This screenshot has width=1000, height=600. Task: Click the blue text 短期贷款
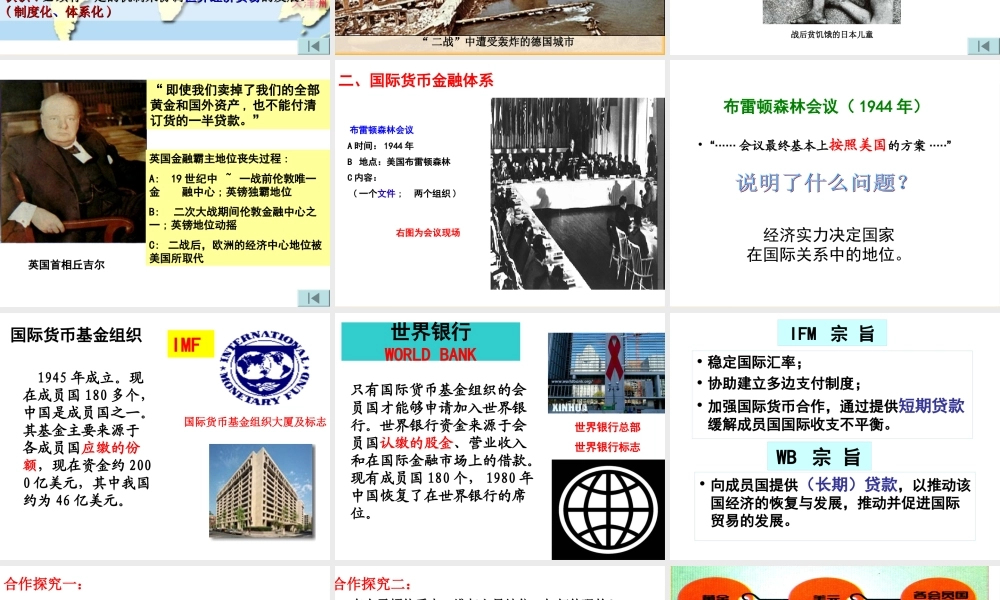pyautogui.click(x=931, y=406)
